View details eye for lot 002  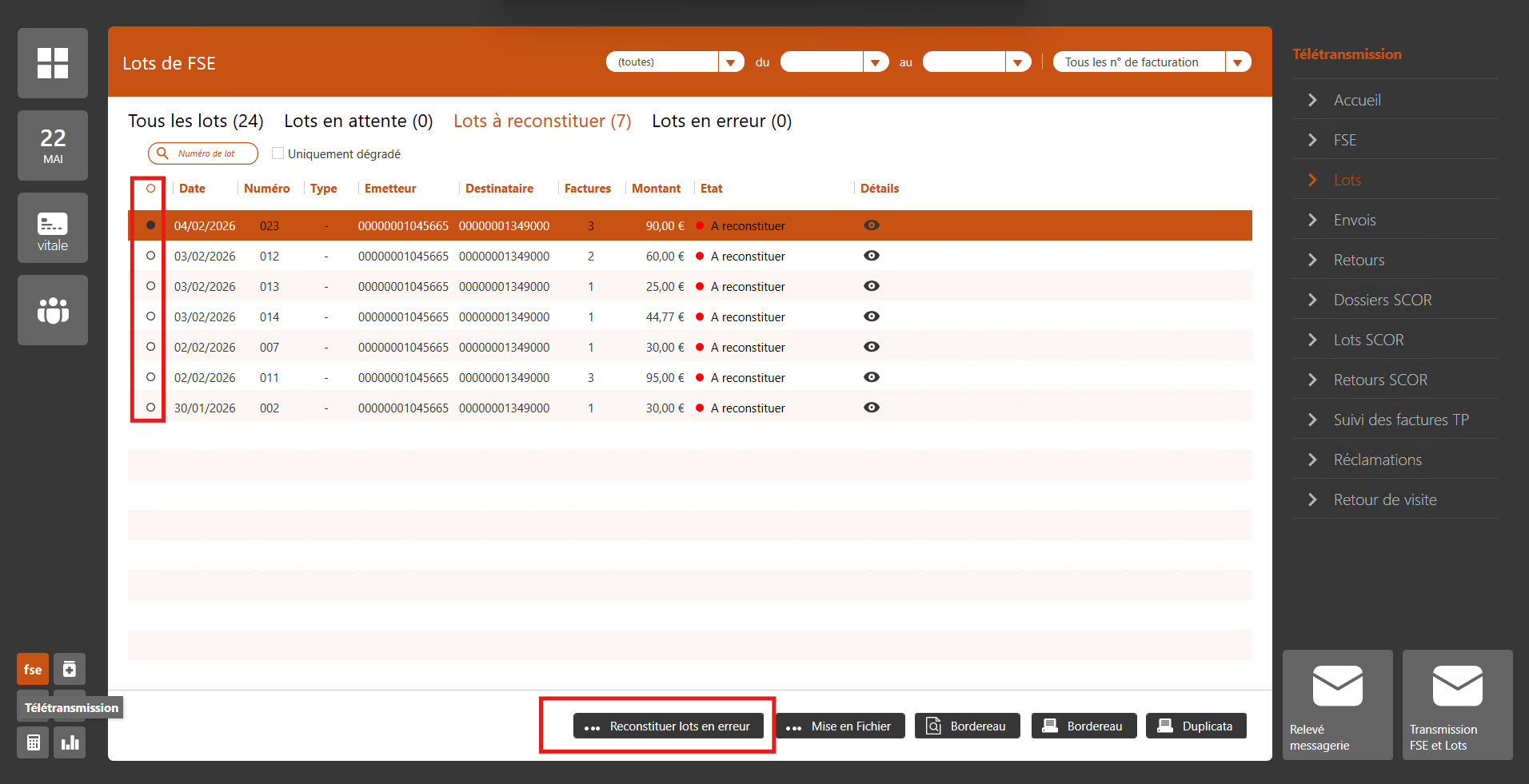[x=872, y=408]
